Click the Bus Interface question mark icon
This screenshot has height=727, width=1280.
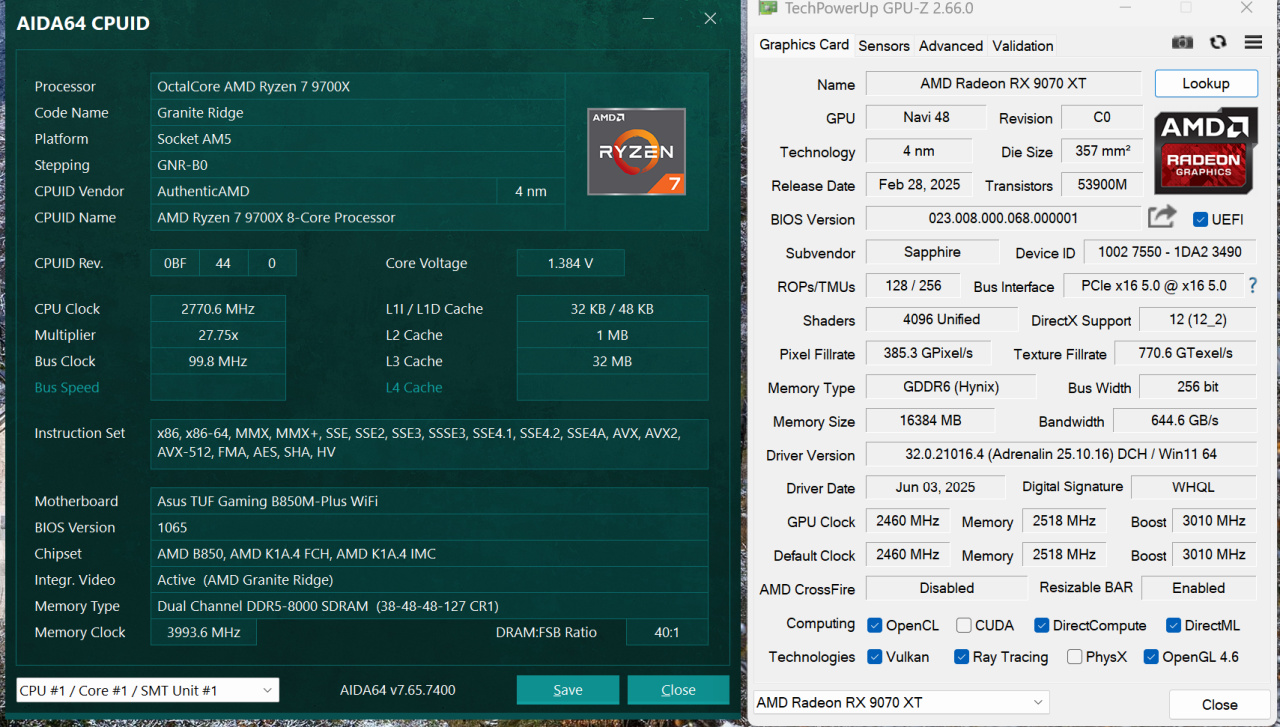tap(1252, 286)
